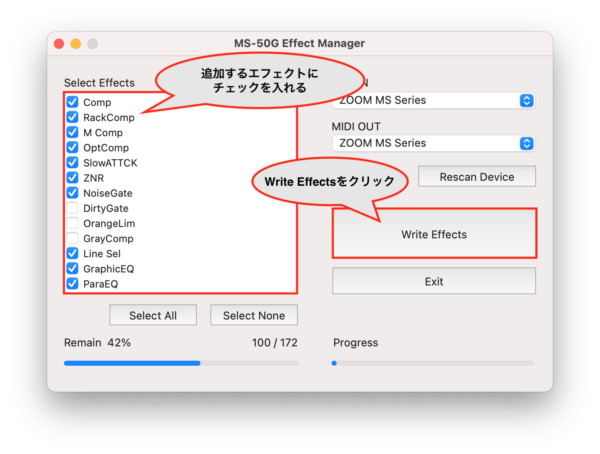Click the Remain capacity progress bar

coord(181,363)
